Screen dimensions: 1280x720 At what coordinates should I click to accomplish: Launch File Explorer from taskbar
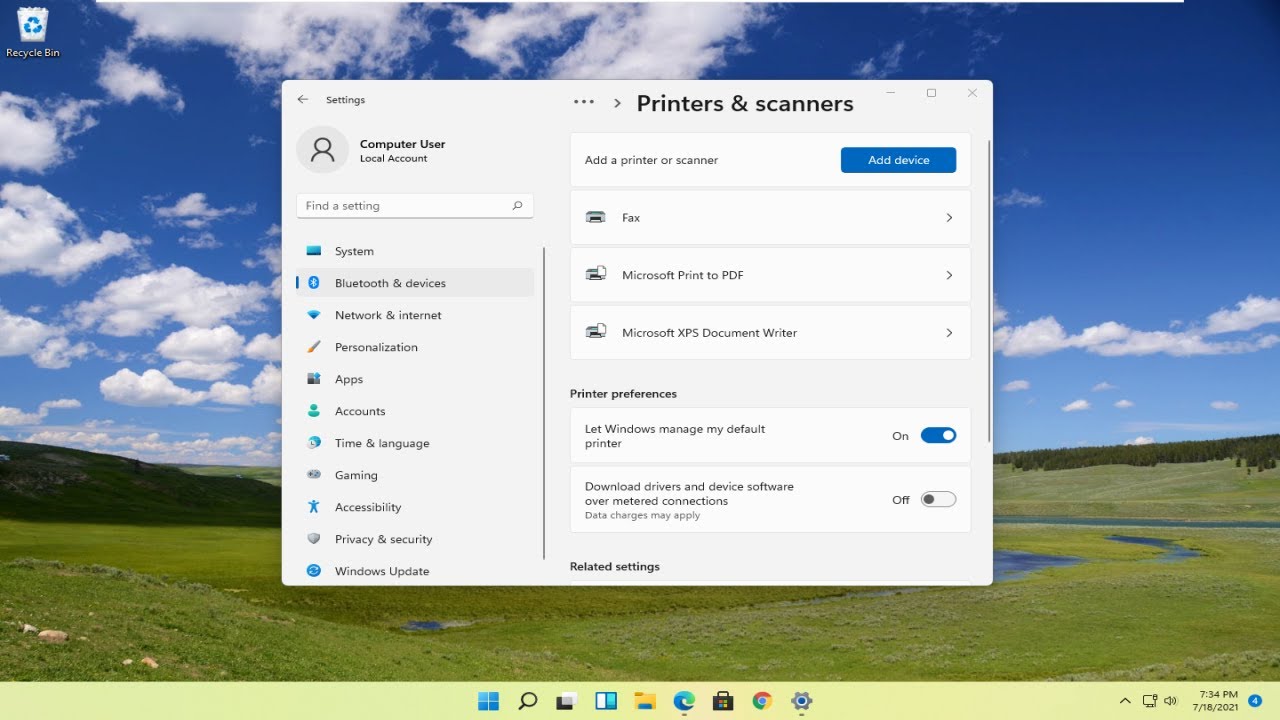coord(645,701)
